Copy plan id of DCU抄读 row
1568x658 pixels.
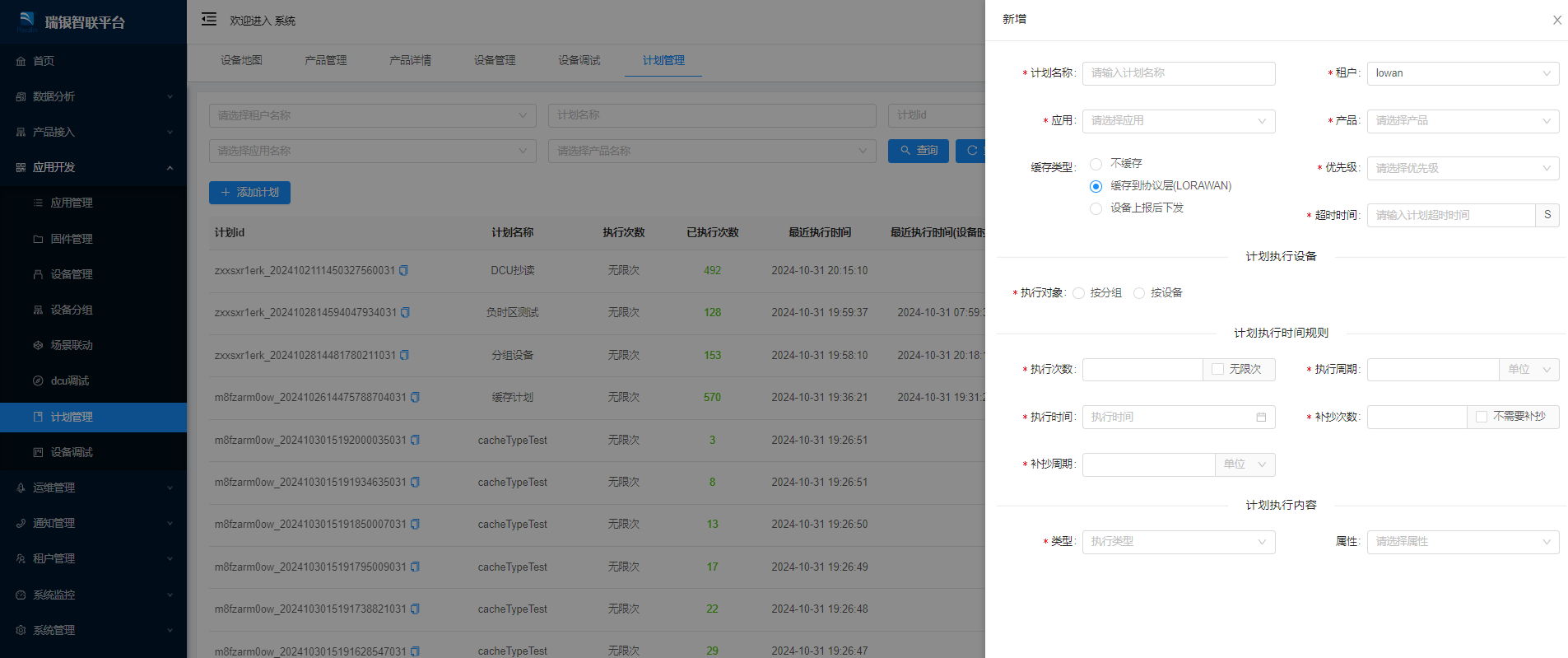pos(403,270)
